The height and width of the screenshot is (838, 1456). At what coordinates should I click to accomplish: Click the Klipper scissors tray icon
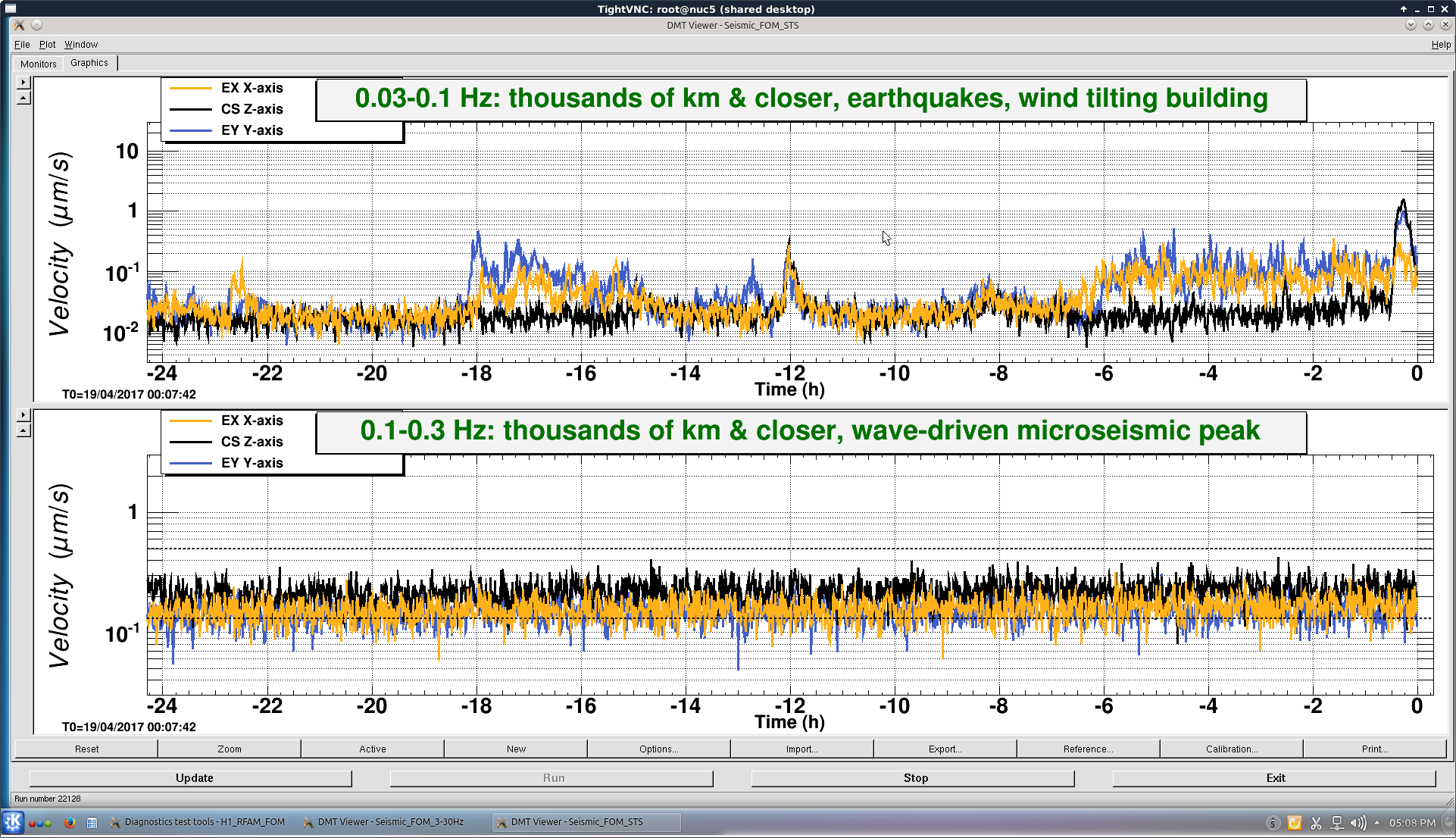tap(1316, 822)
